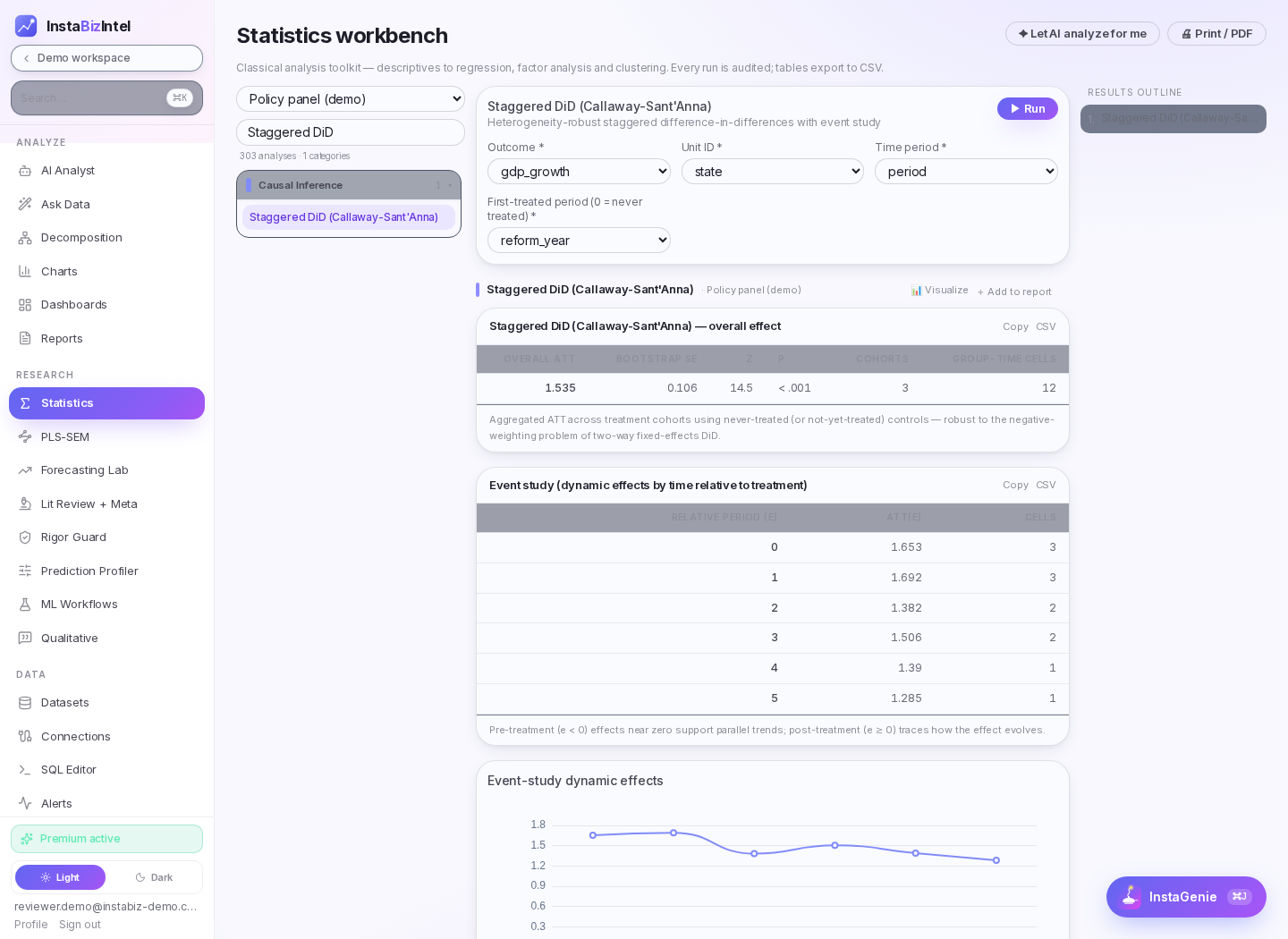Viewport: 1288px width, 939px height.
Task: Copy the event study table
Action: pos(1015,486)
